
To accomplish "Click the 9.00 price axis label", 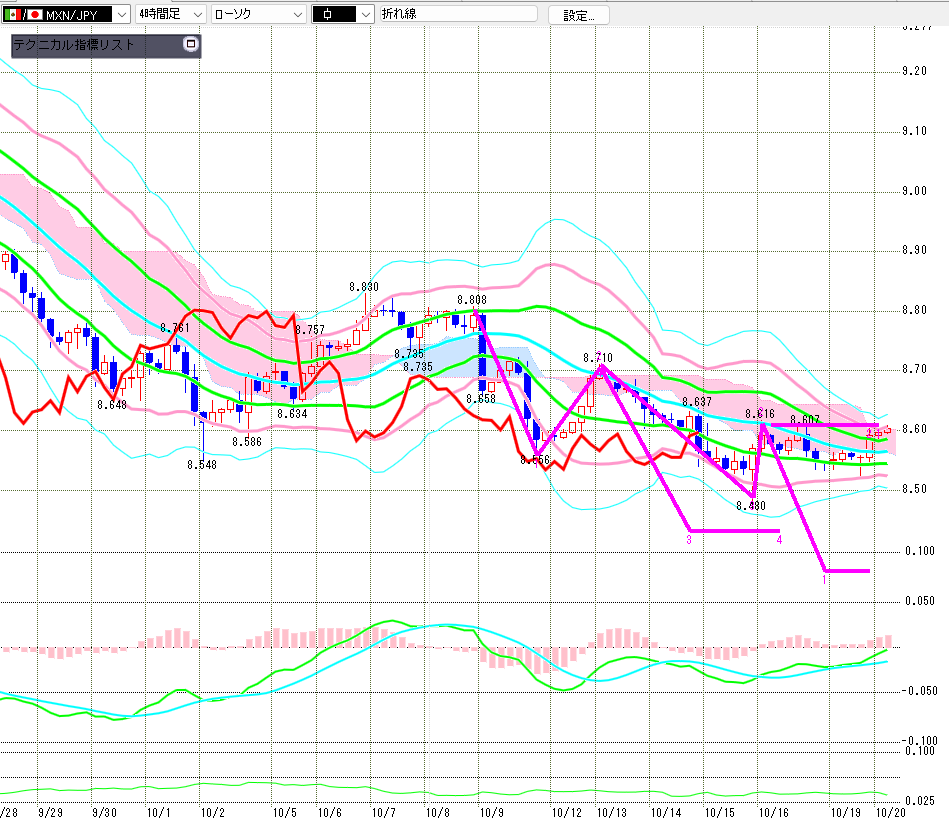I will [x=914, y=191].
